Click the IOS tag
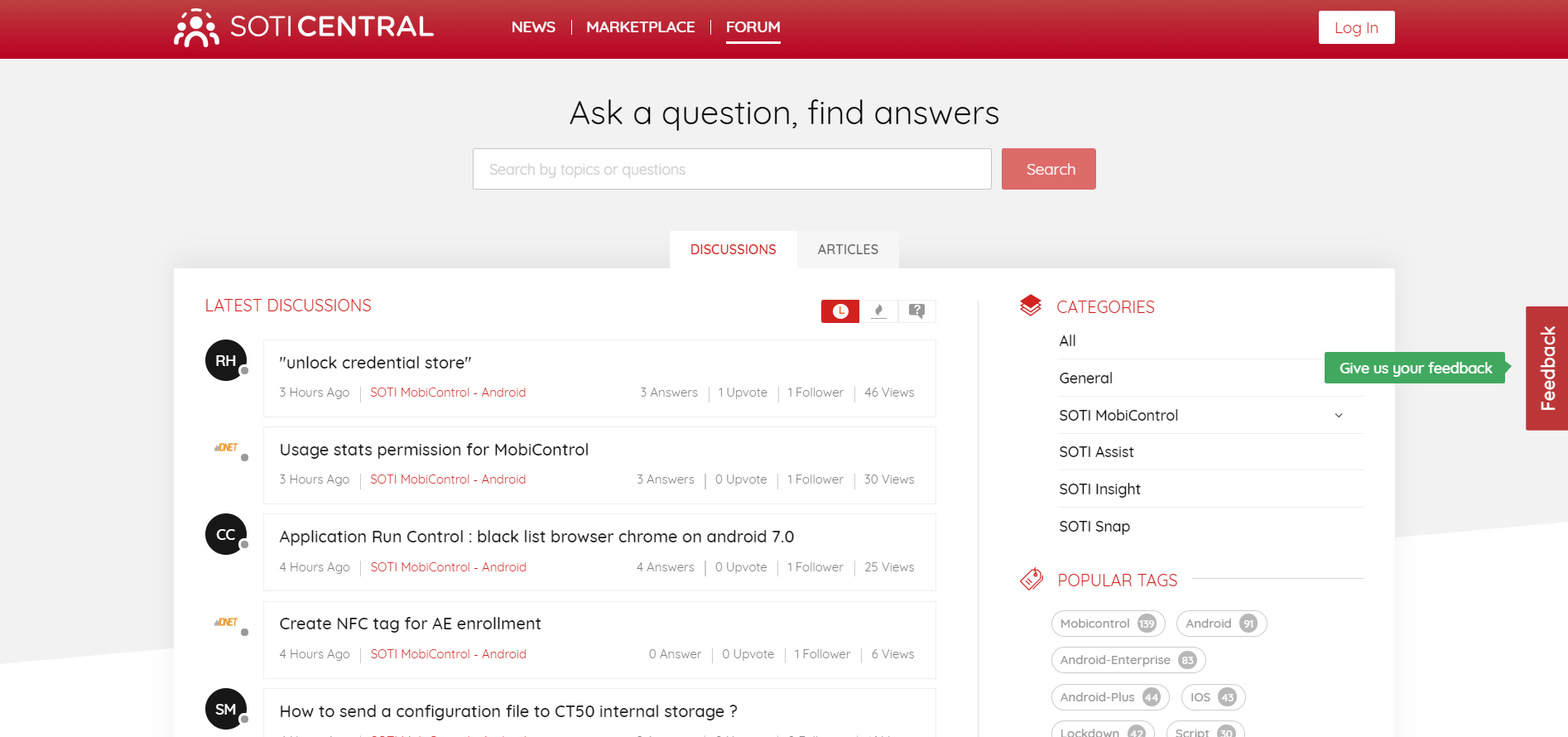1568x737 pixels. point(1213,697)
